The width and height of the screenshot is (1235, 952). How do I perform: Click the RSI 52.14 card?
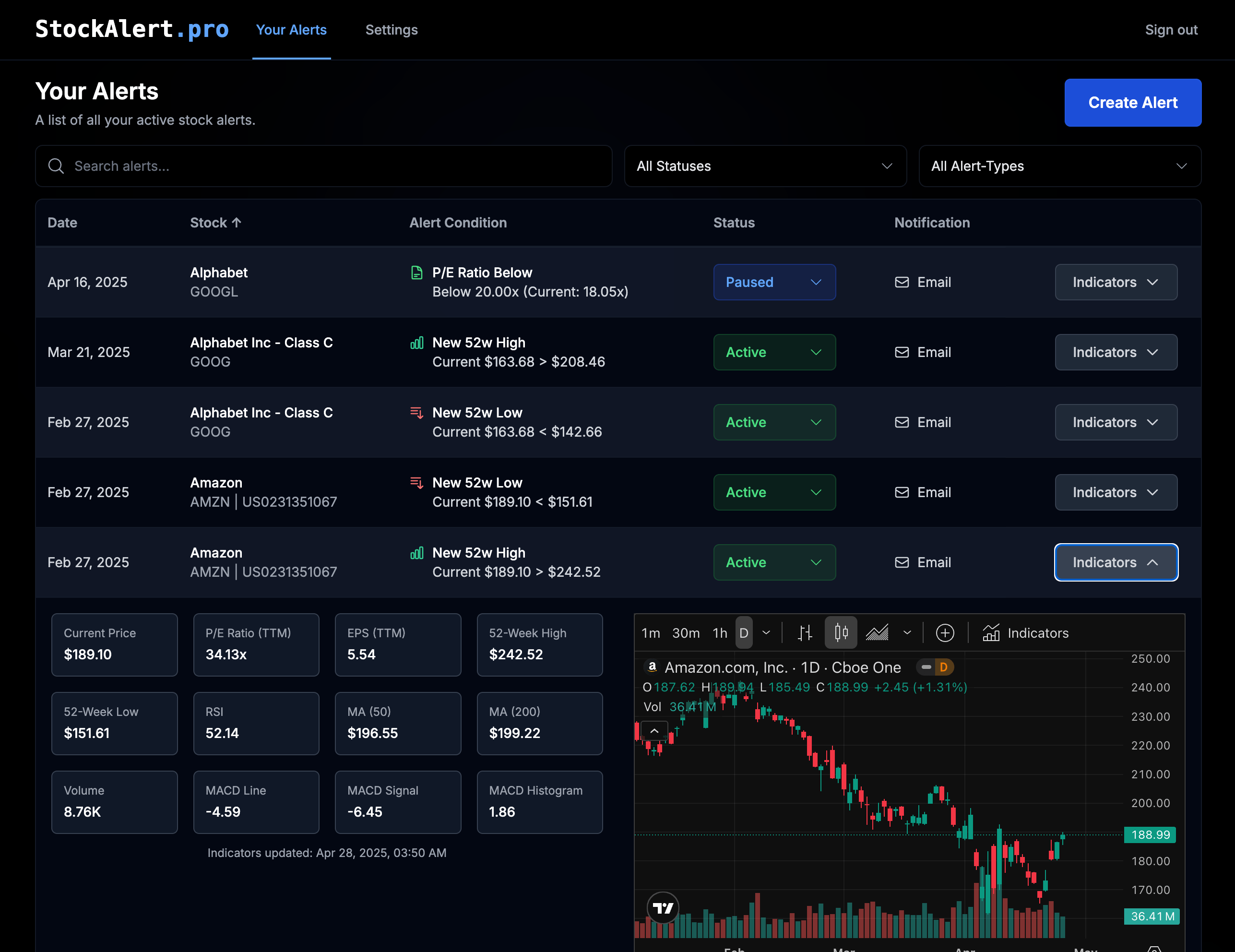(256, 724)
